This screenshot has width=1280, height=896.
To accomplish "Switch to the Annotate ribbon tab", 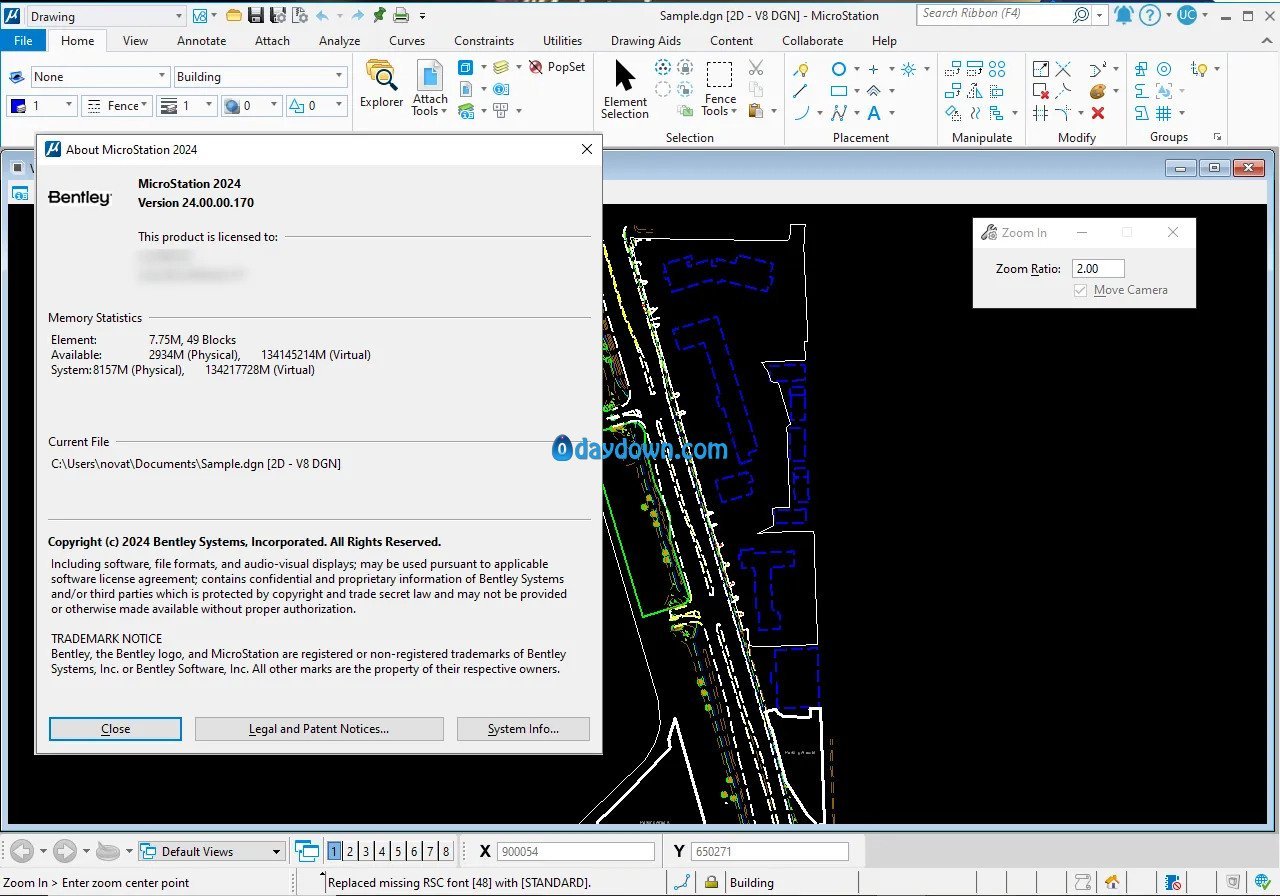I will tap(201, 41).
